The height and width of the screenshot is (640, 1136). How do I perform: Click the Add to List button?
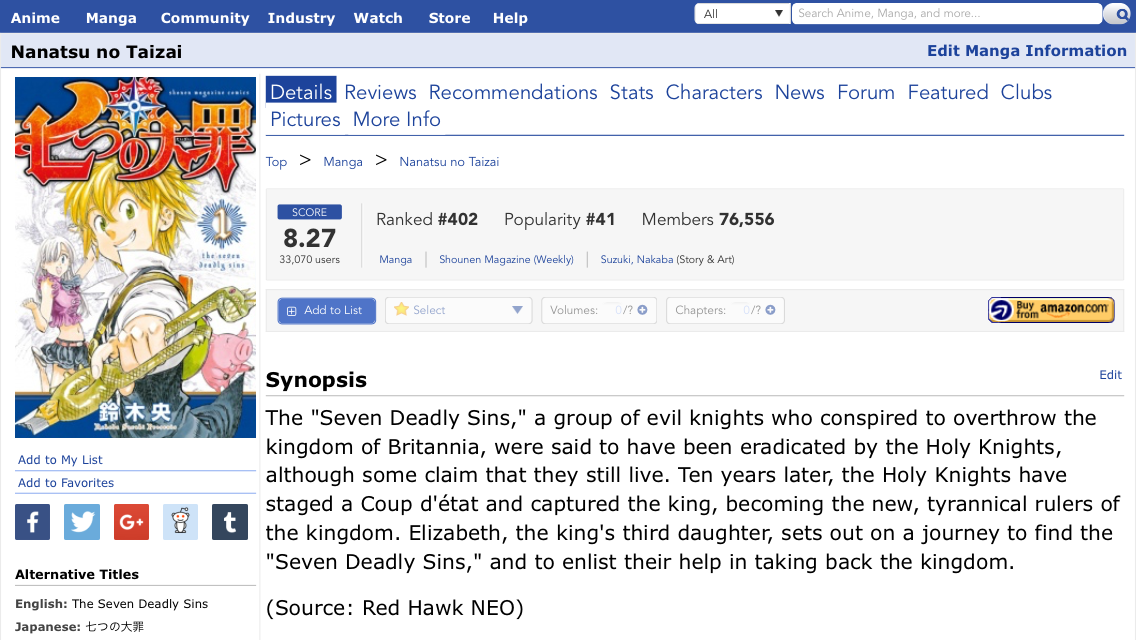(x=327, y=310)
